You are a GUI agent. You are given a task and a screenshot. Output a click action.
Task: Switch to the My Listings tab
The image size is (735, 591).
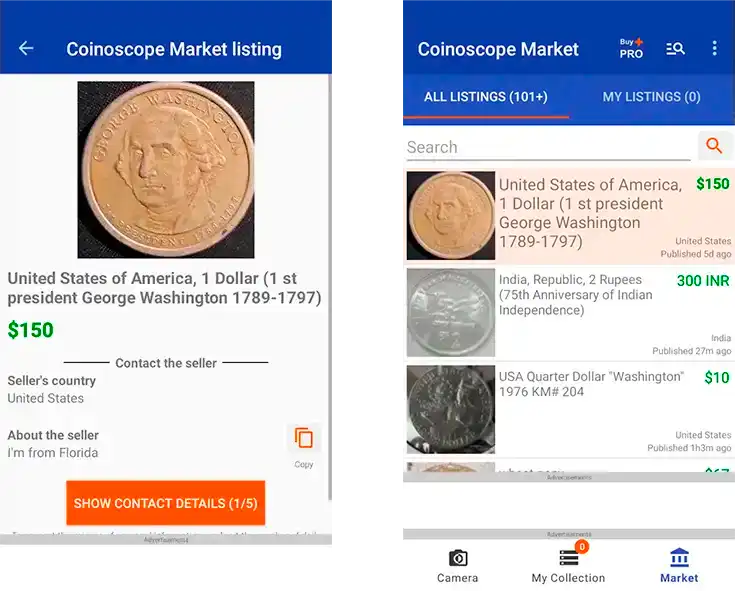point(652,97)
